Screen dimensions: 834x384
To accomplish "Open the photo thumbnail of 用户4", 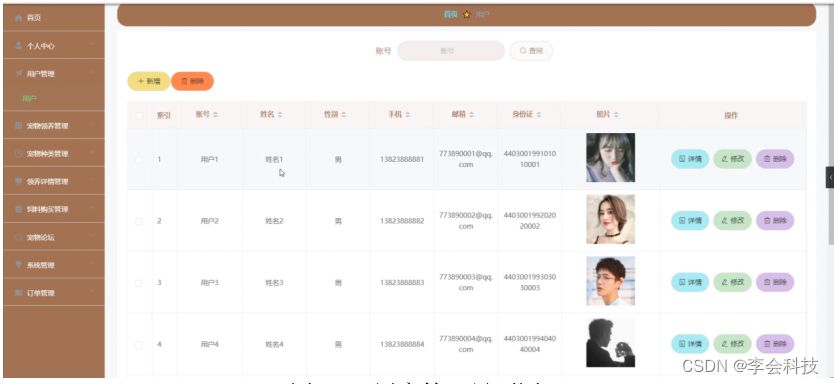I will (x=611, y=343).
